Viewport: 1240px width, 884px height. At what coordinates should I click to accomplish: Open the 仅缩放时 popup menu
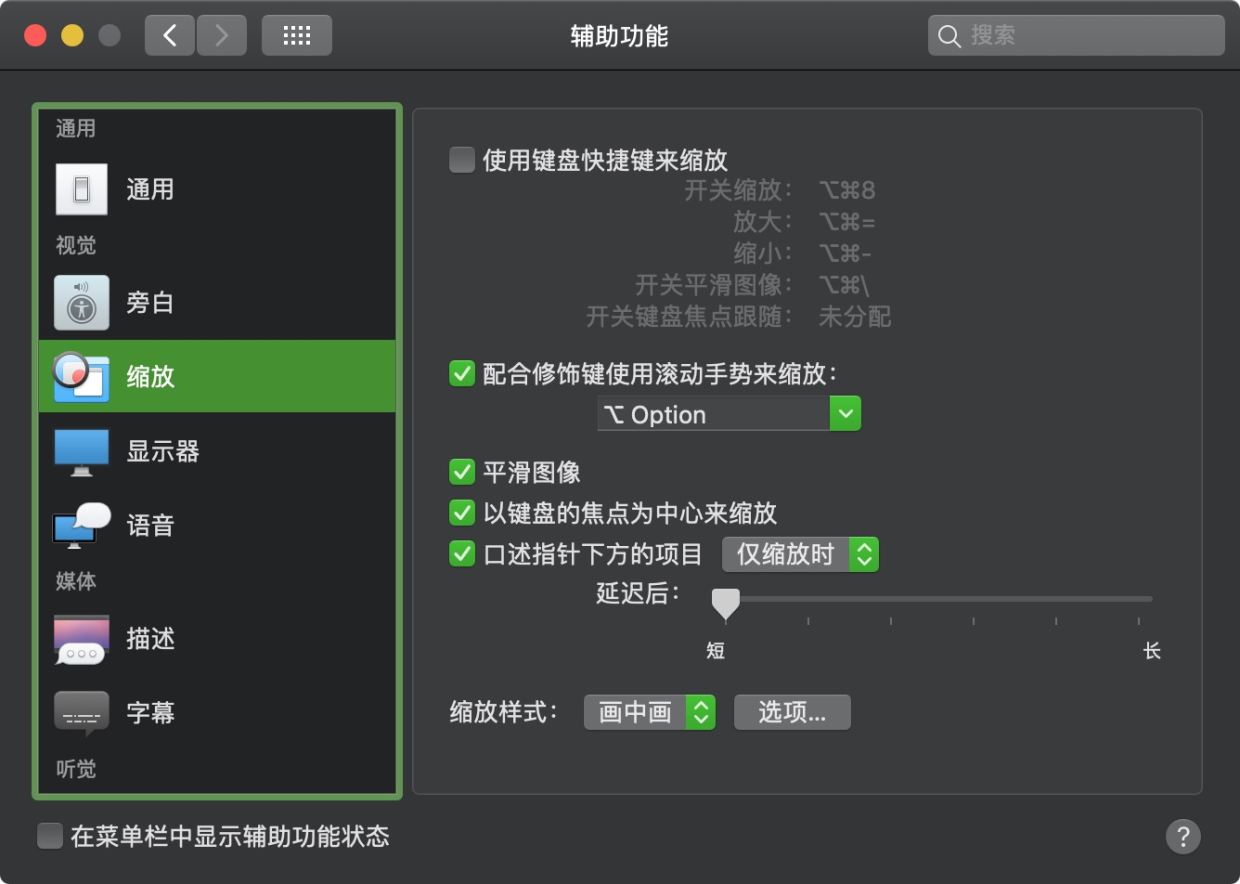(800, 554)
